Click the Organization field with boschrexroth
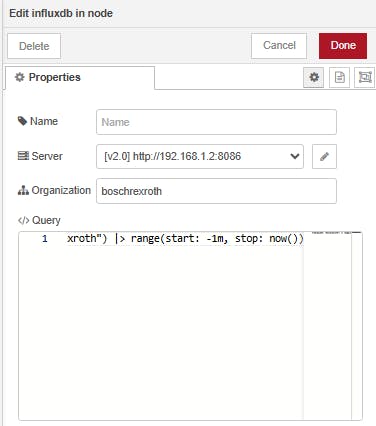Image resolution: width=376 pixels, height=426 pixels. coord(216,191)
